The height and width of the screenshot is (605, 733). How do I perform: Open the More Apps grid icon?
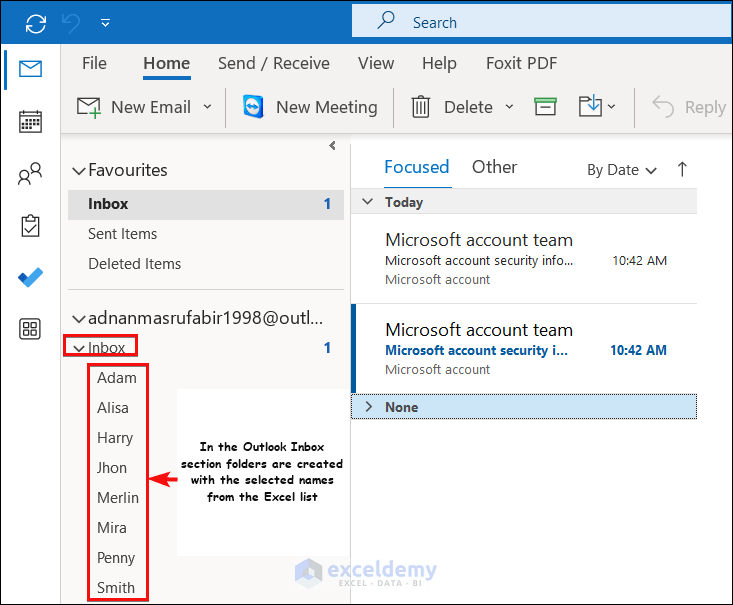tap(30, 329)
